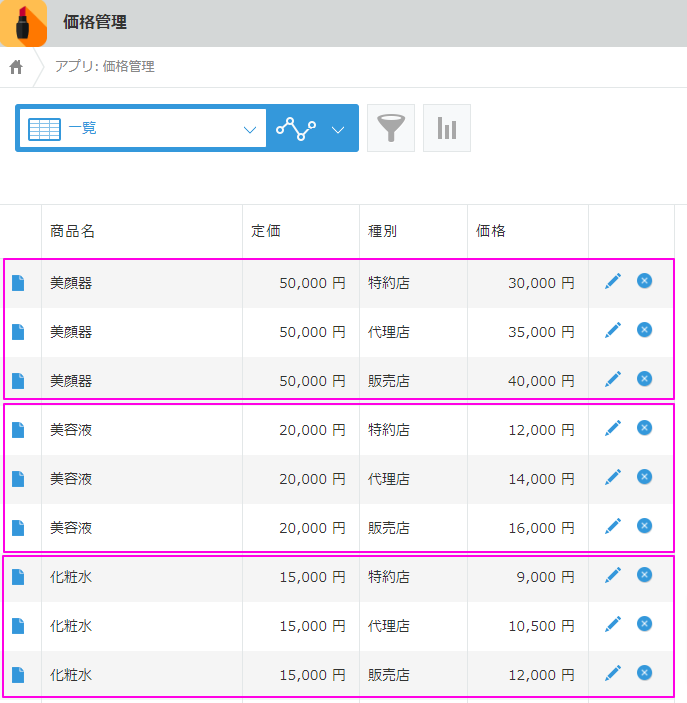Click 販売店 type in the 40,000 円 row

pyautogui.click(x=388, y=381)
